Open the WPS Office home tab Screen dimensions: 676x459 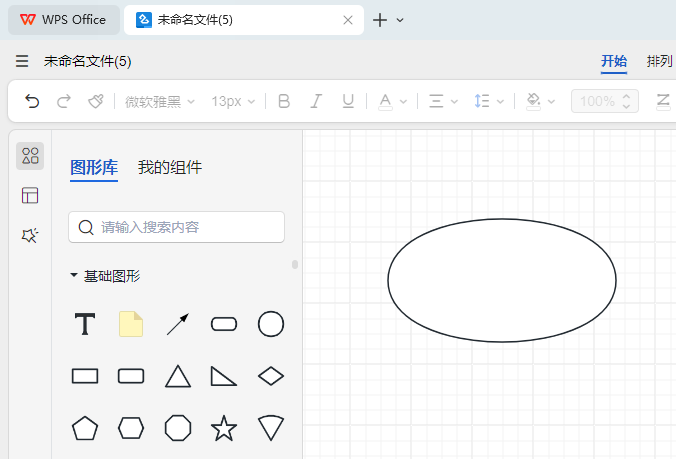point(64,20)
